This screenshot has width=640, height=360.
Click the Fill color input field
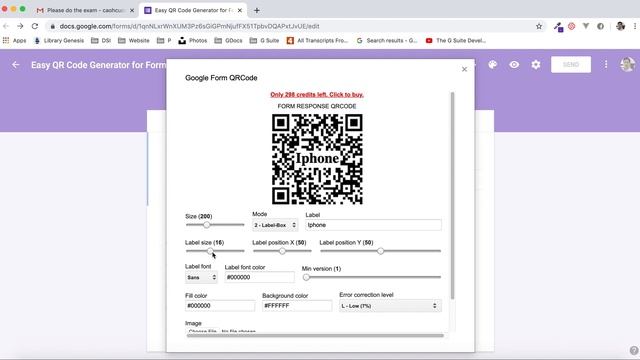(220, 306)
